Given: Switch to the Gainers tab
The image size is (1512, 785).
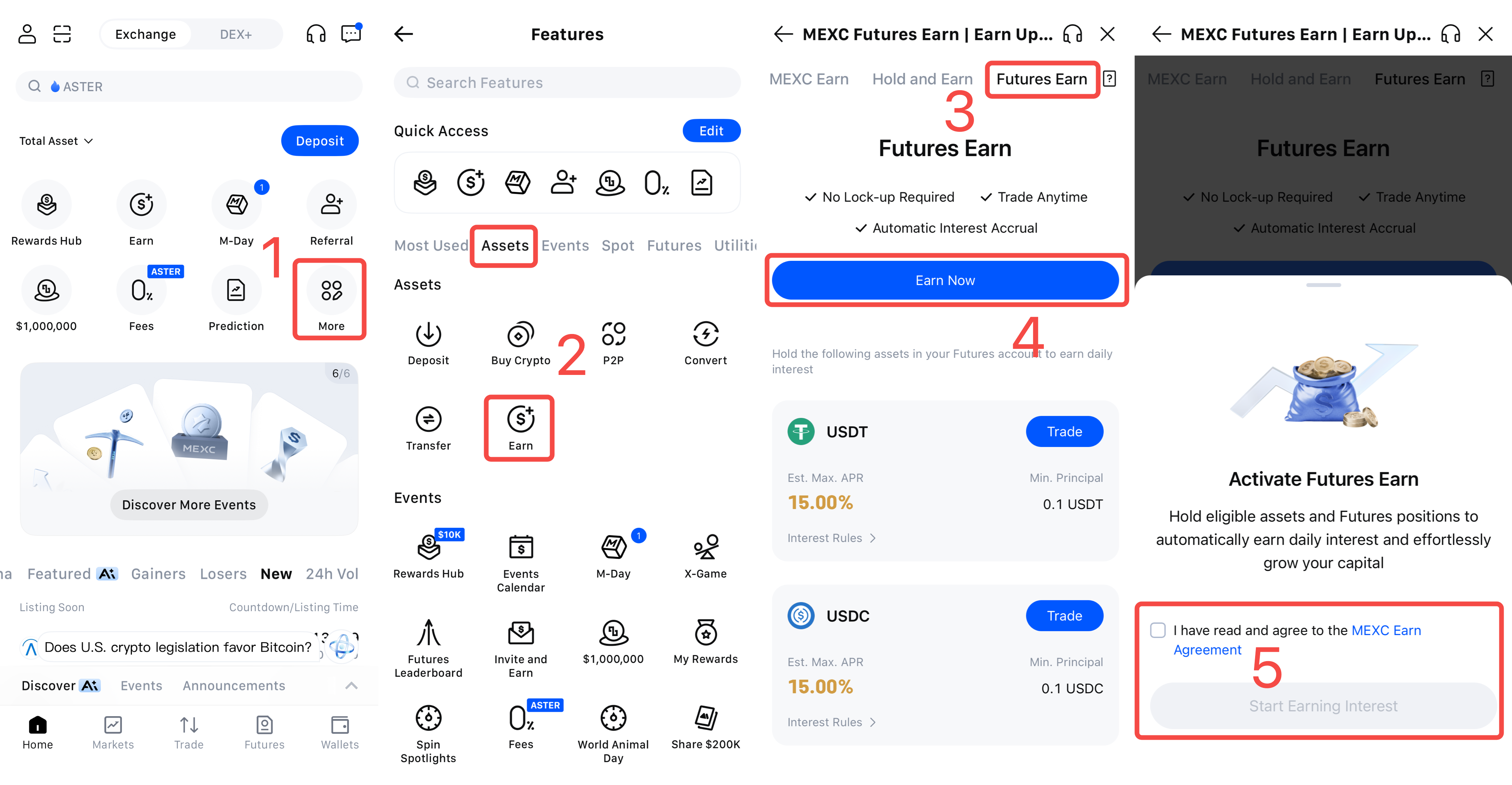Looking at the screenshot, I should [158, 574].
